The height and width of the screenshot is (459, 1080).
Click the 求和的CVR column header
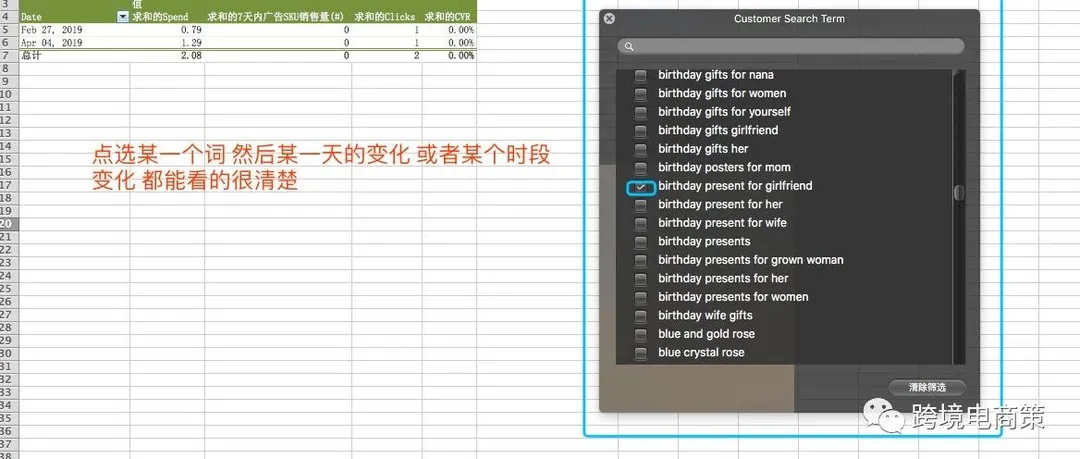(449, 17)
